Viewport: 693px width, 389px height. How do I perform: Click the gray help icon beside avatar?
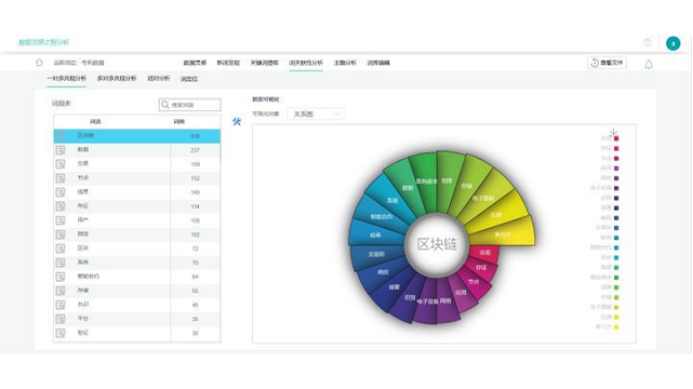point(647,42)
